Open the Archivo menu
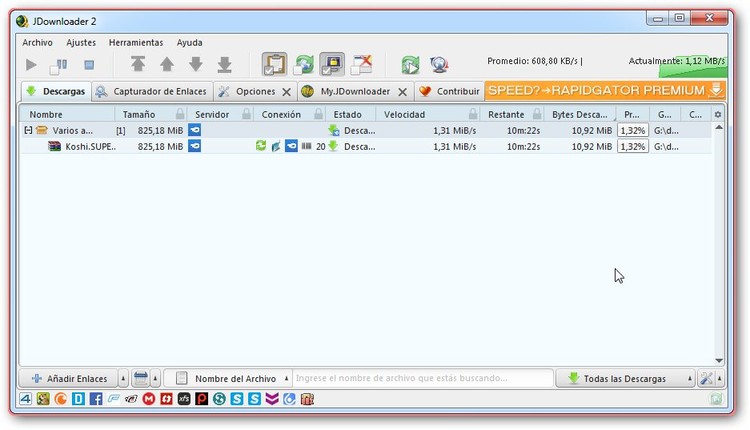Screen dimensions: 750x430 (37, 43)
